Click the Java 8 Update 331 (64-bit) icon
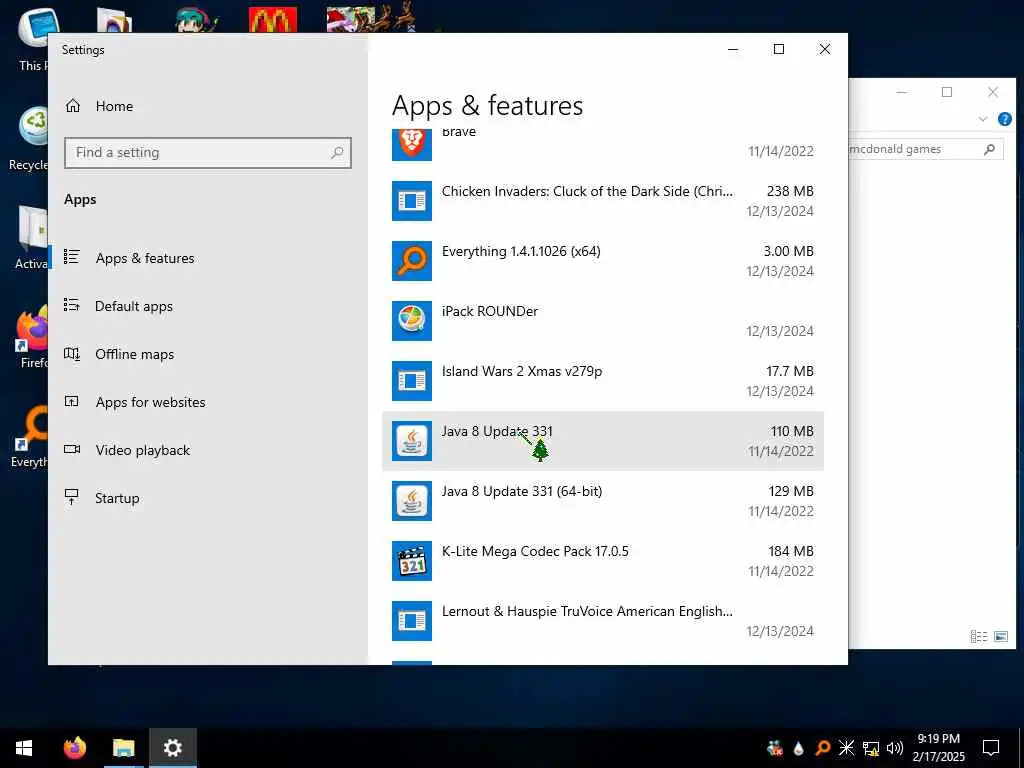1024x768 pixels. click(x=411, y=501)
